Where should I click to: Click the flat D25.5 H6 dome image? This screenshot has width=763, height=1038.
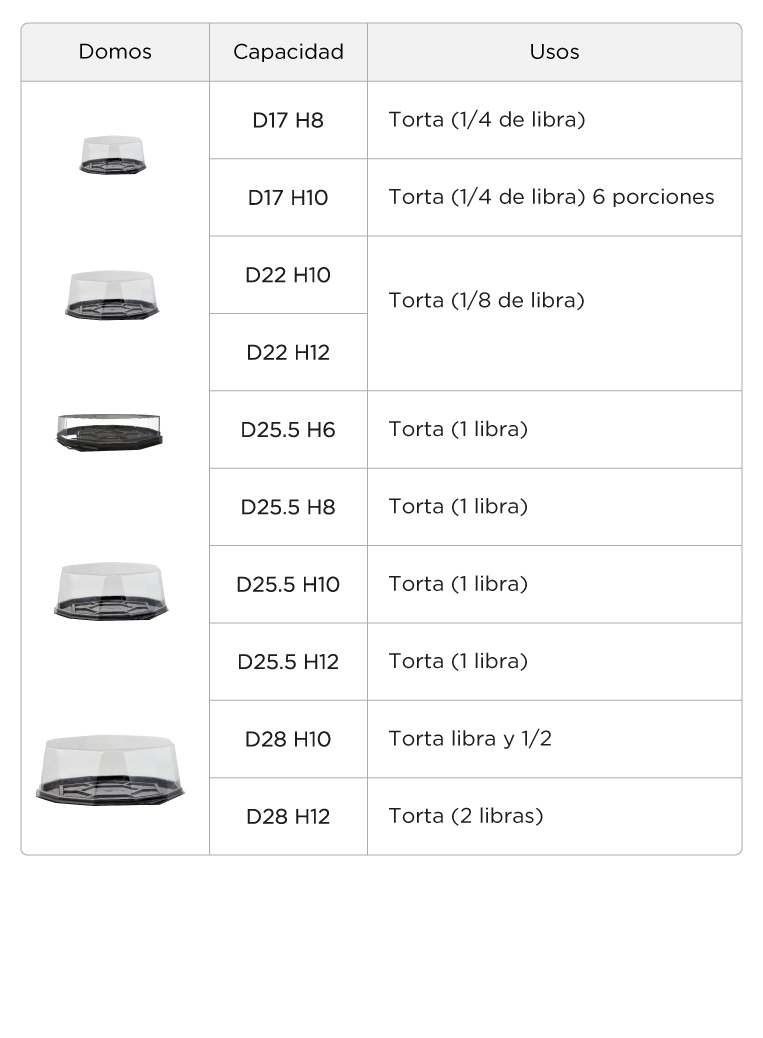(x=110, y=432)
